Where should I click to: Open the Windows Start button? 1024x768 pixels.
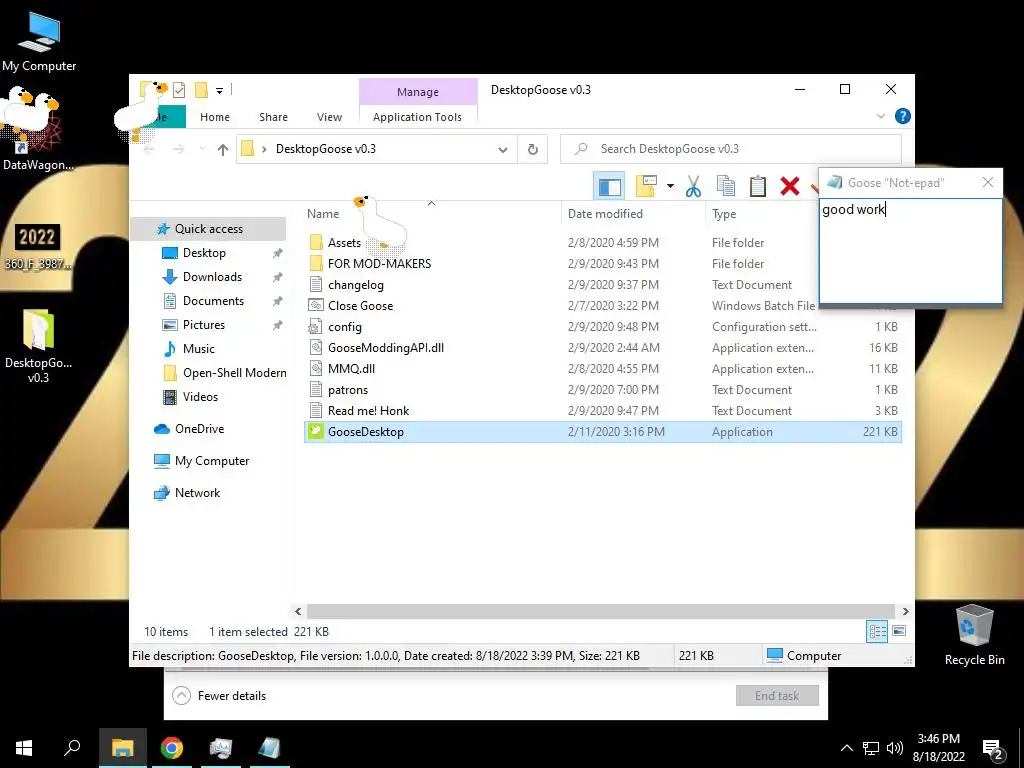[24, 748]
